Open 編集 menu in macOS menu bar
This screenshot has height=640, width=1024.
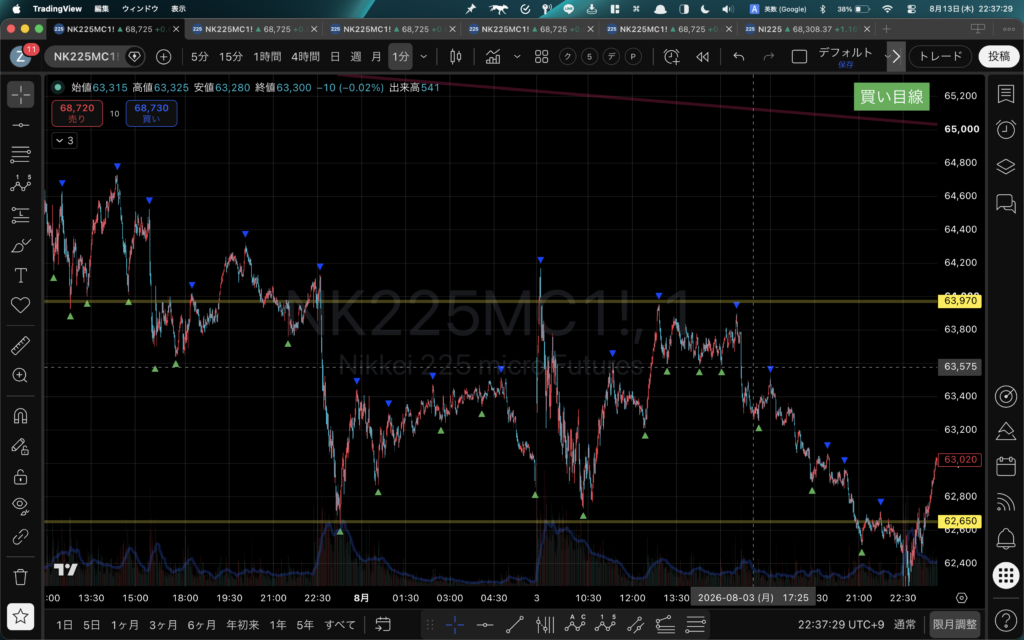click(101, 9)
